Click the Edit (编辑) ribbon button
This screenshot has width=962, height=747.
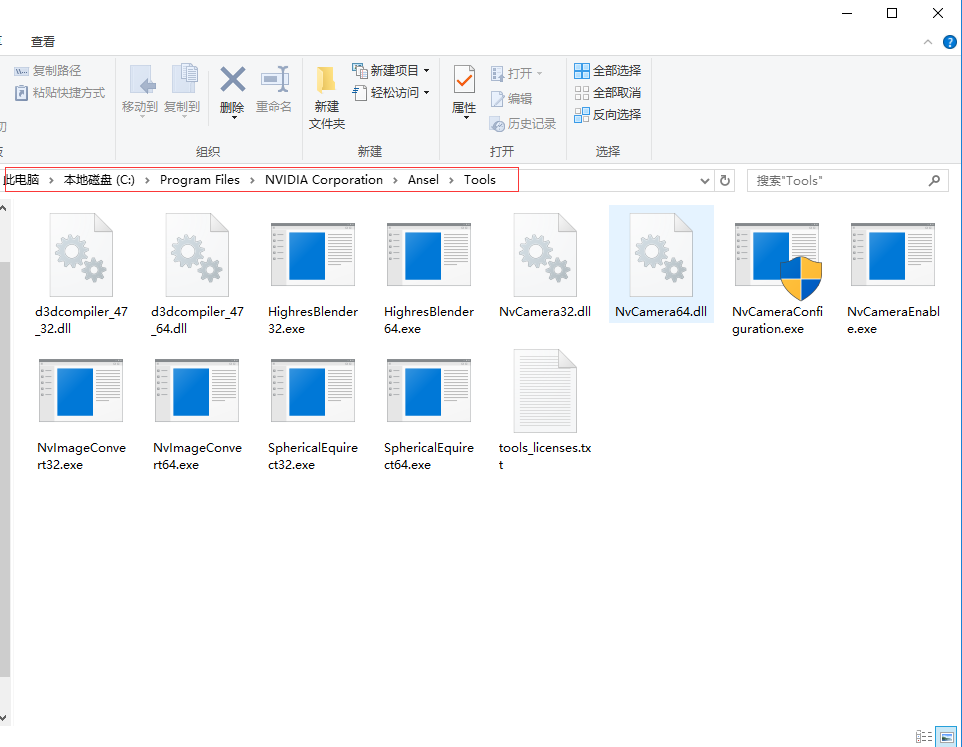coord(511,99)
